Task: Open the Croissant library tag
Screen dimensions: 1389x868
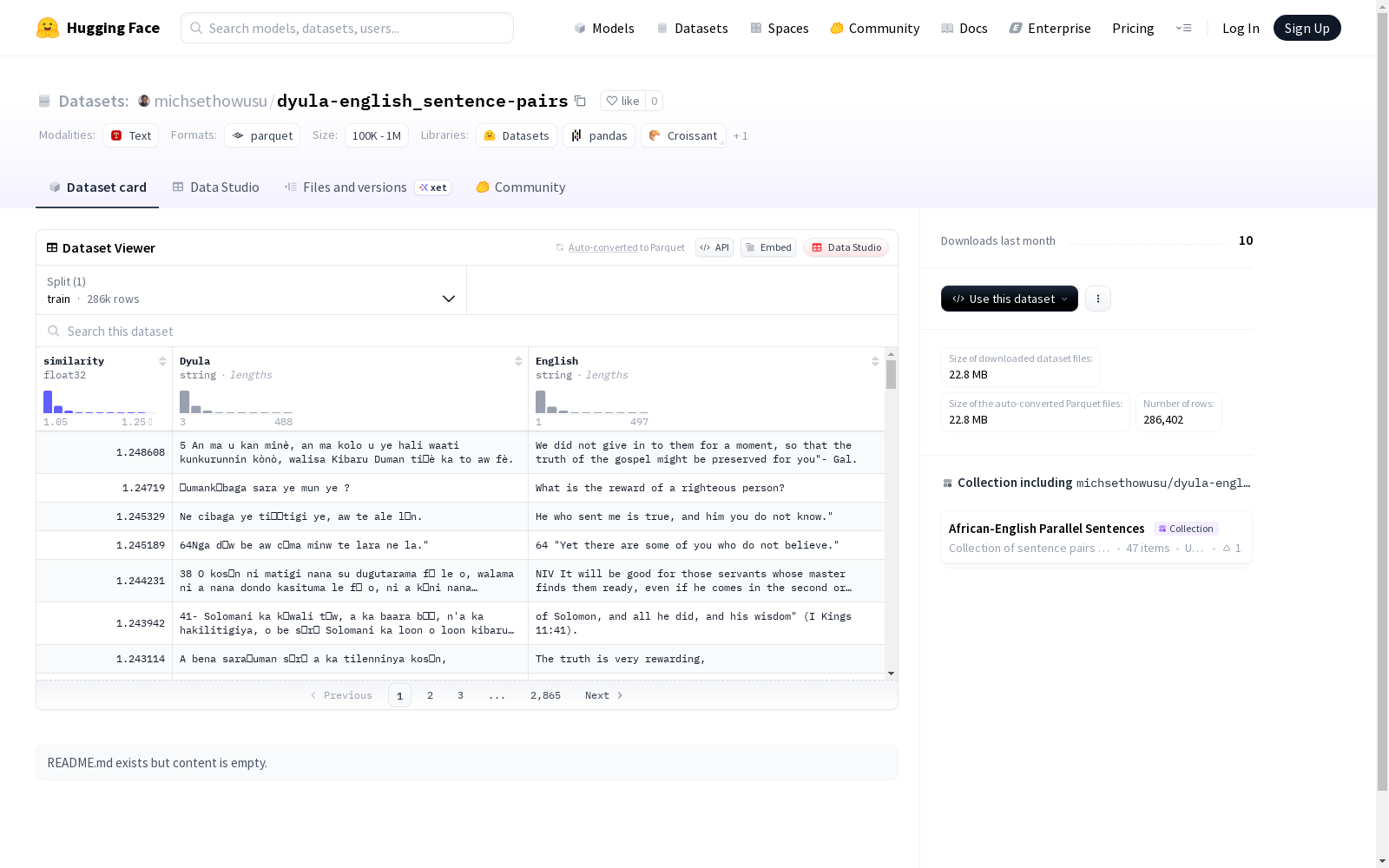Action: 683,135
